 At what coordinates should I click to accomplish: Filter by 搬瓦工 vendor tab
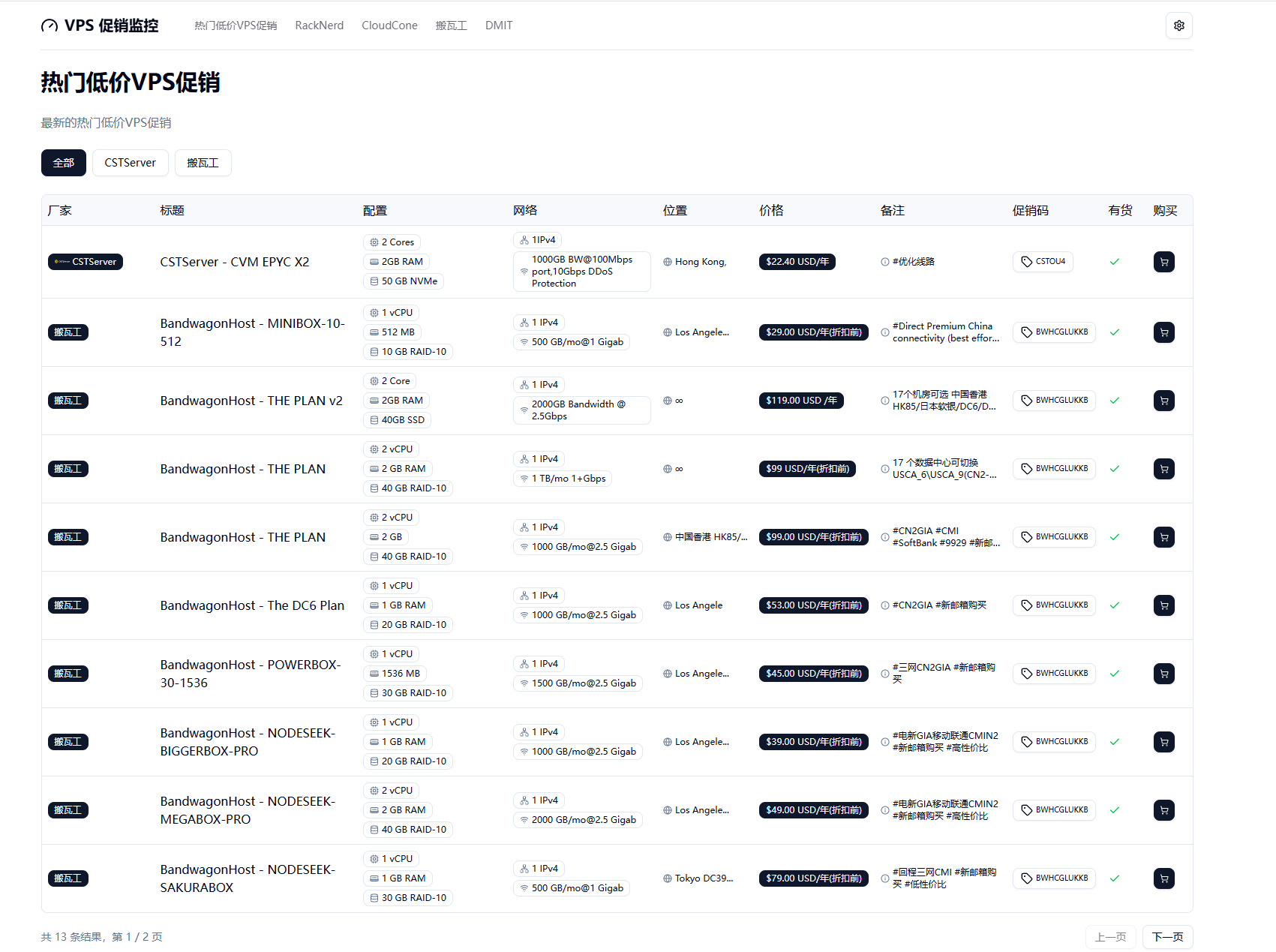click(x=203, y=163)
